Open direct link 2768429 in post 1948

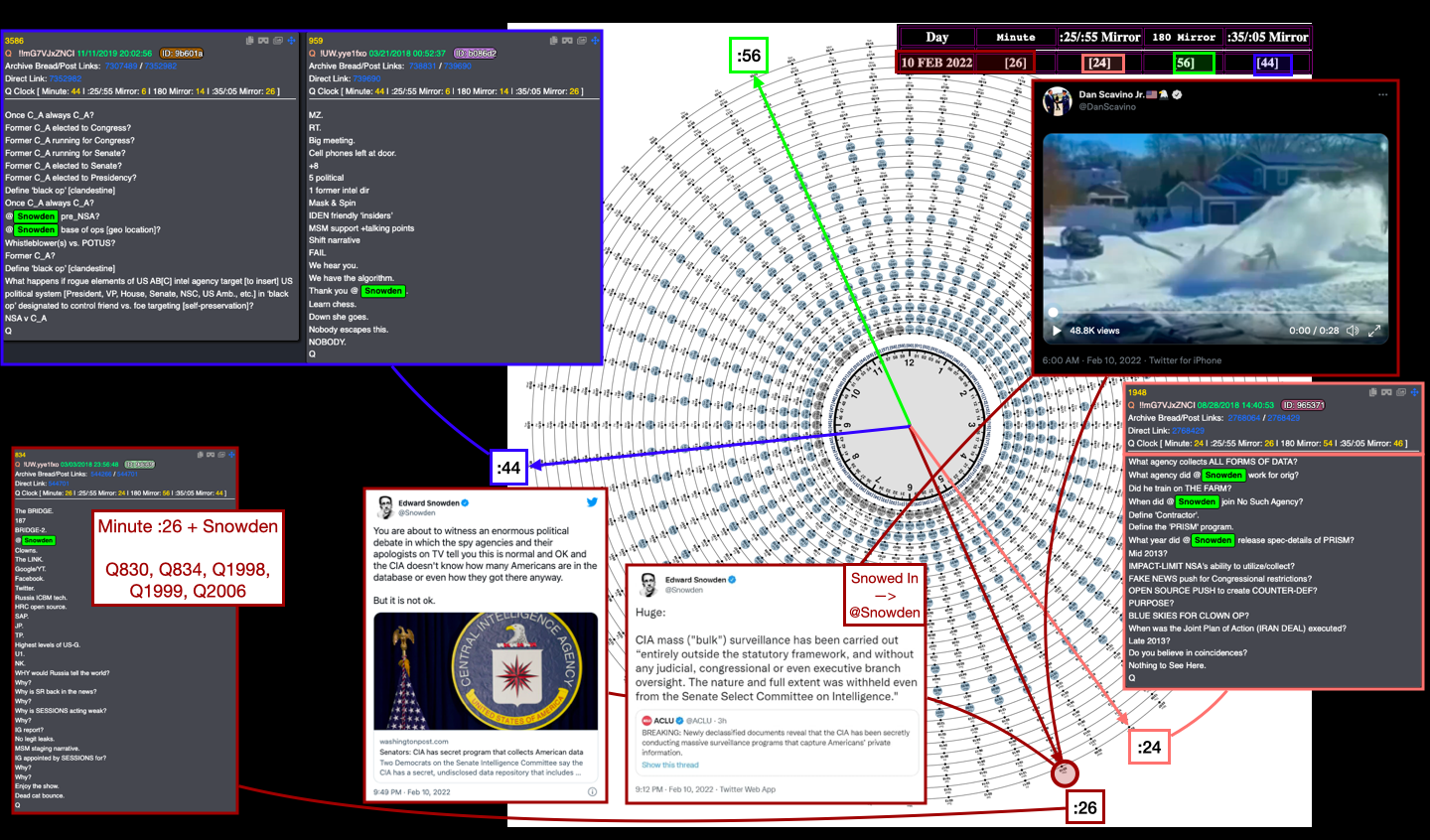pos(1189,431)
